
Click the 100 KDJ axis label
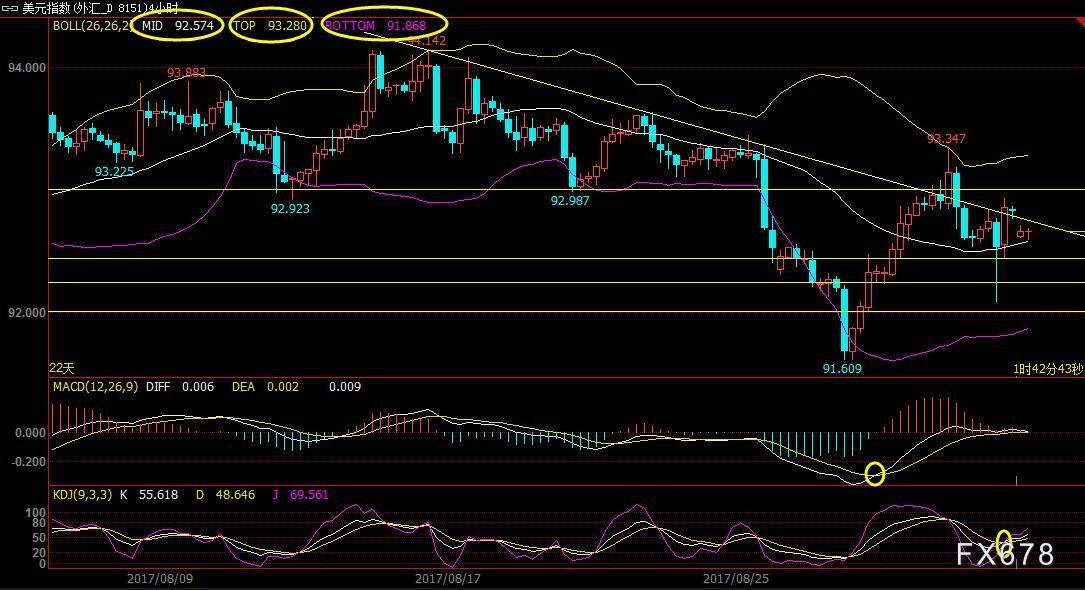point(35,513)
